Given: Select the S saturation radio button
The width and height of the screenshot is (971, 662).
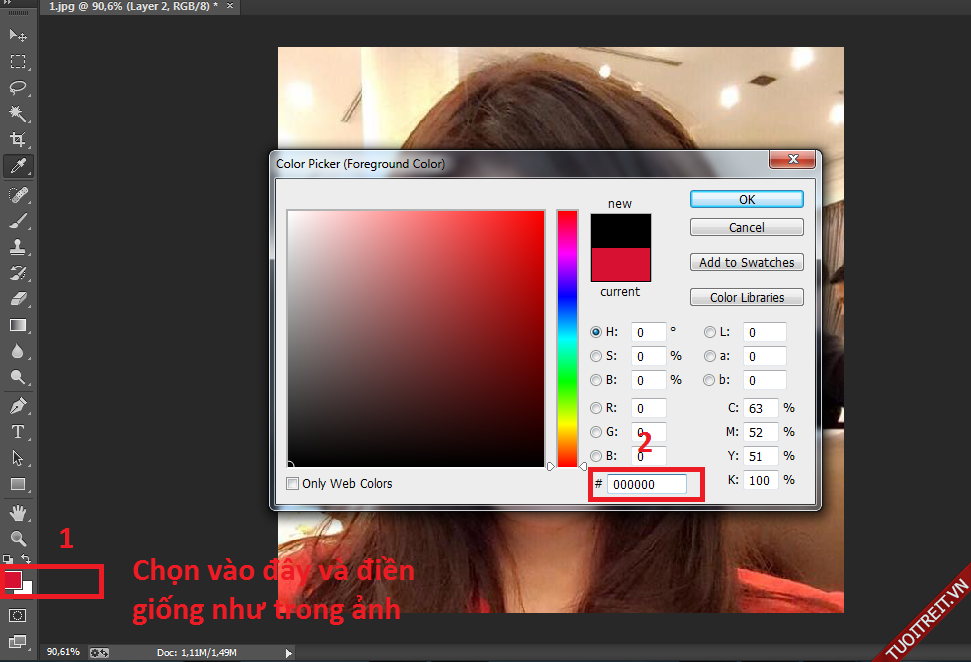Looking at the screenshot, I should click(x=597, y=356).
